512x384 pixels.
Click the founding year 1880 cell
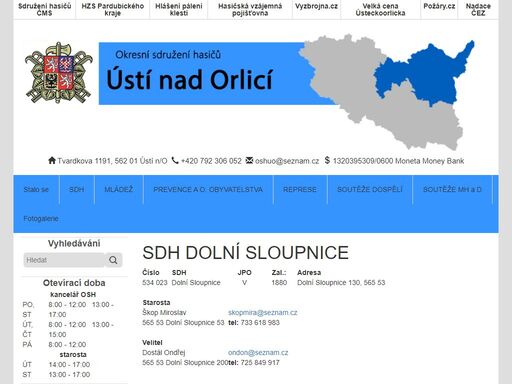(x=279, y=283)
